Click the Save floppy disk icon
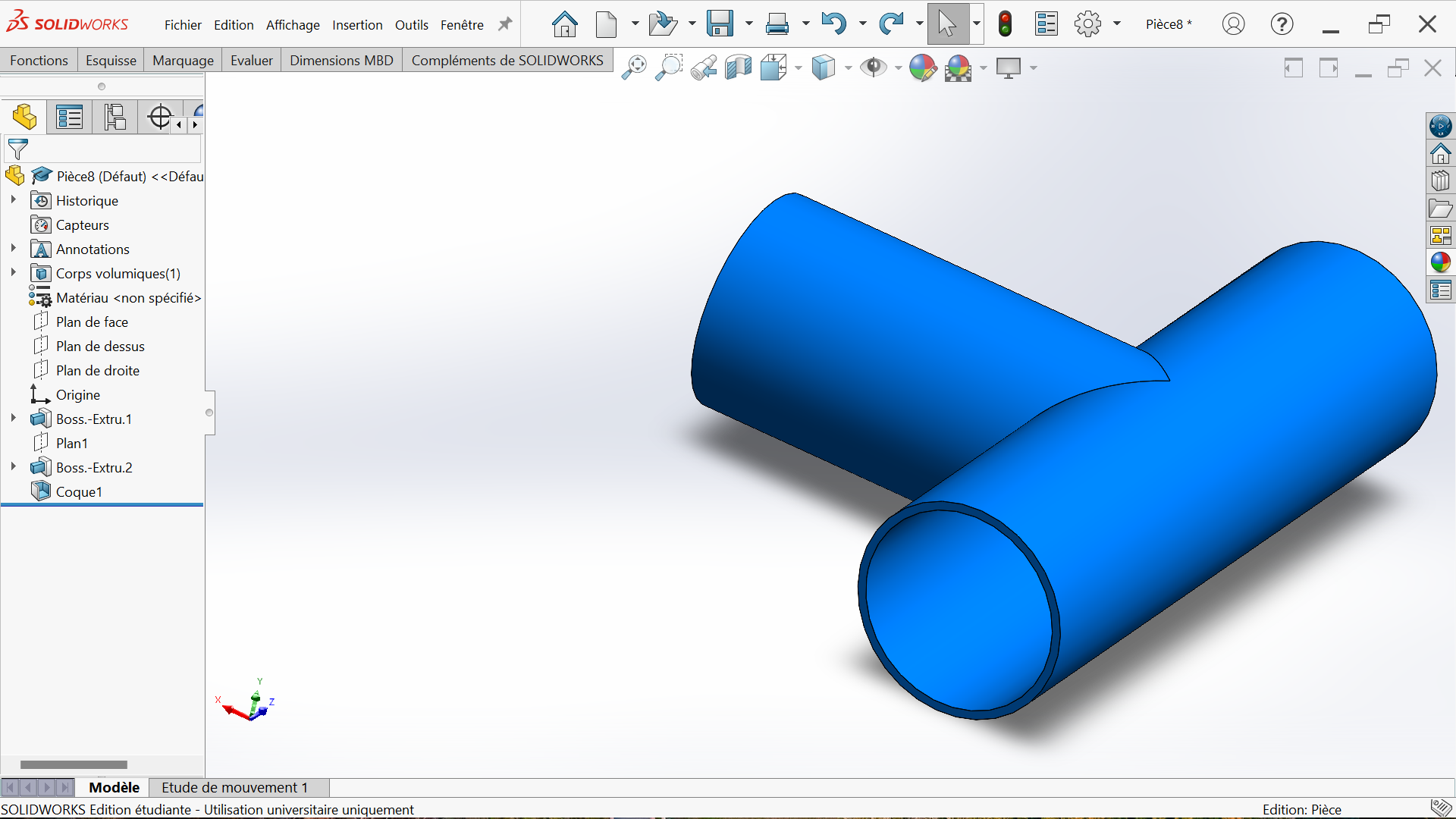 tap(720, 24)
